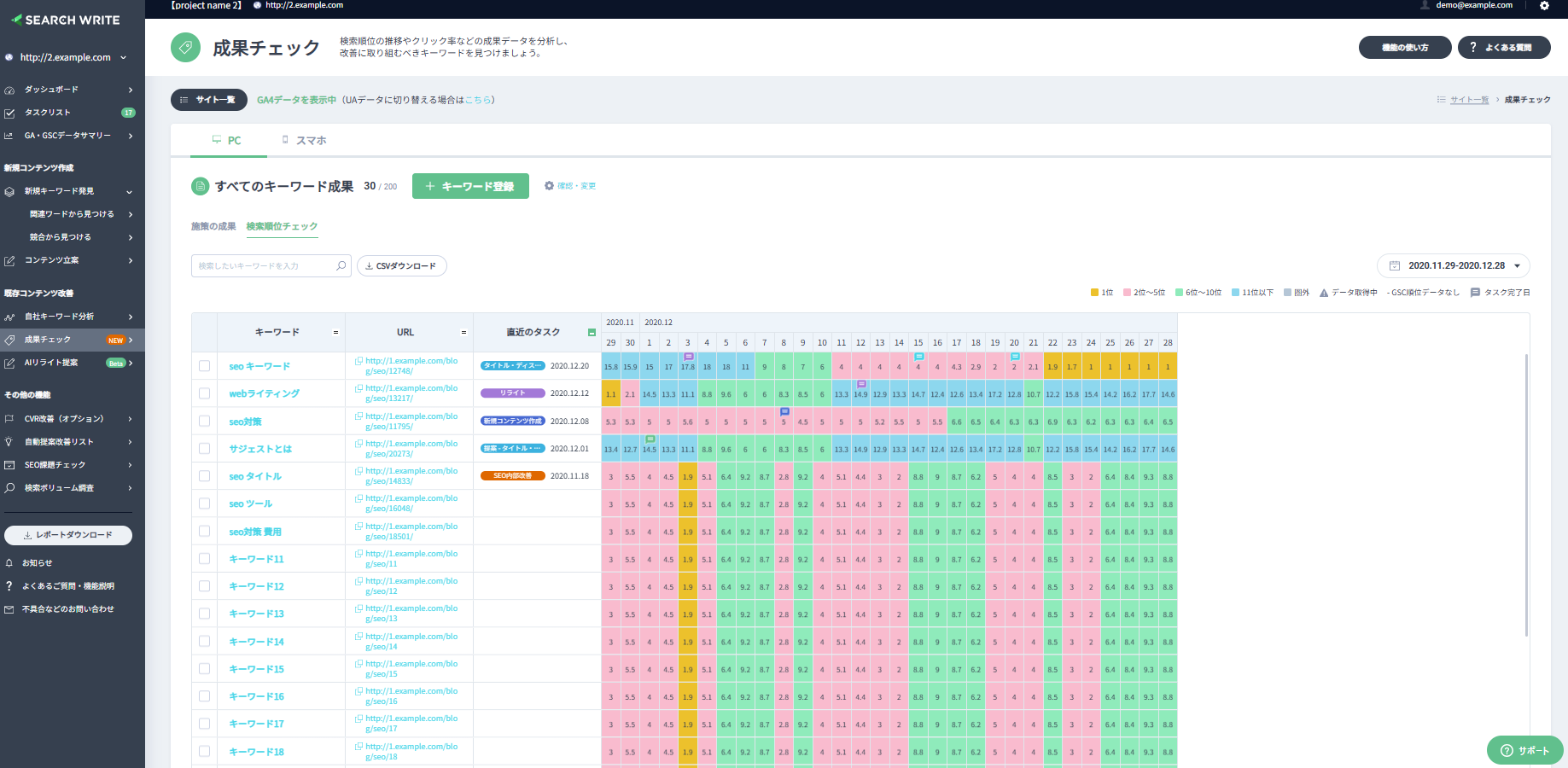
Task: Check the サジェストとは row checkbox
Action: tap(204, 448)
